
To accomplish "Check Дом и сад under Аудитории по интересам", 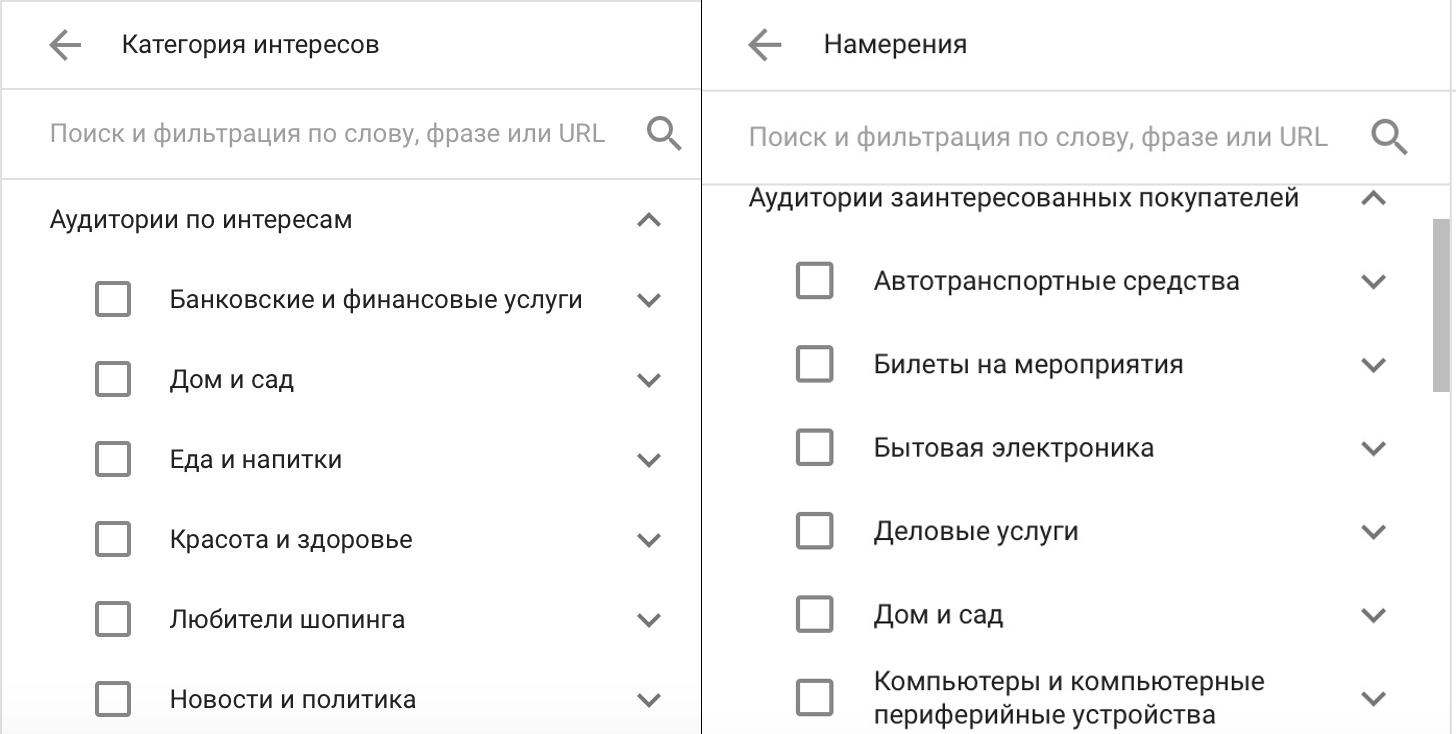I will click(x=113, y=378).
